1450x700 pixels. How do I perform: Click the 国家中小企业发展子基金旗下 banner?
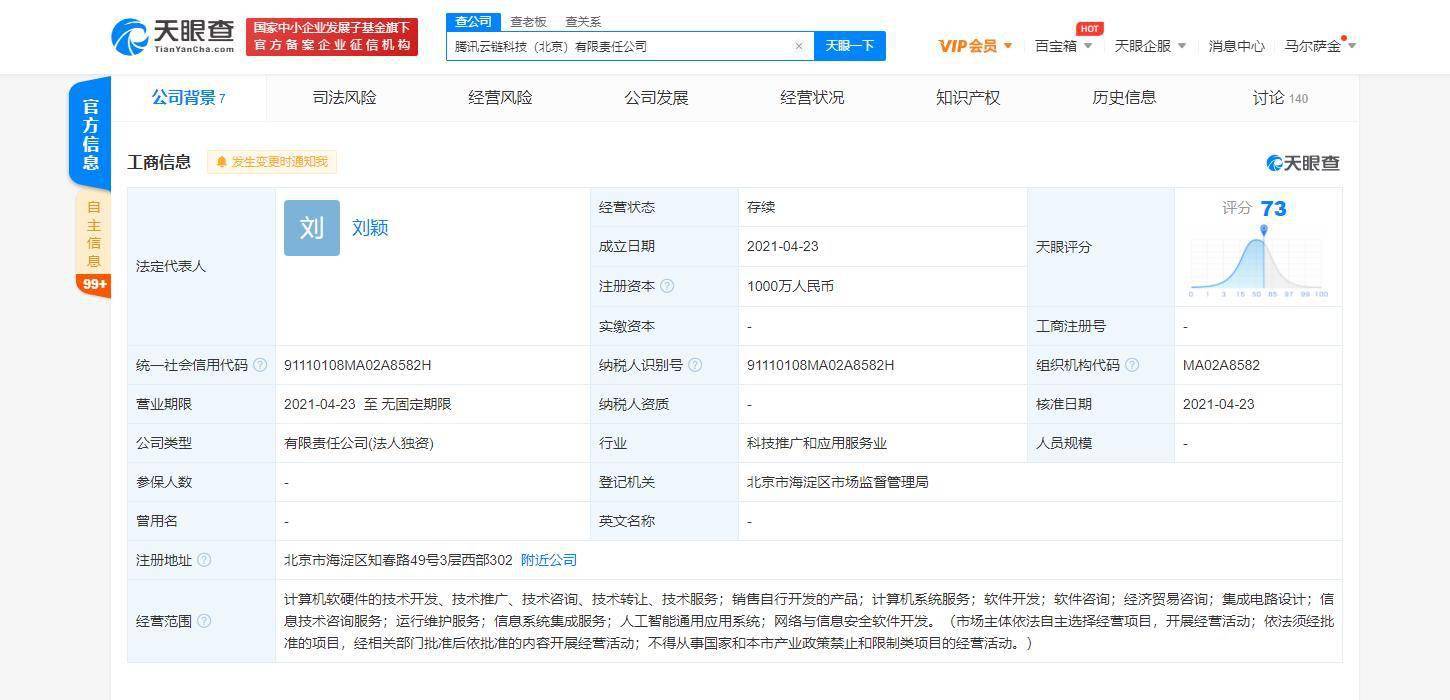click(x=332, y=36)
